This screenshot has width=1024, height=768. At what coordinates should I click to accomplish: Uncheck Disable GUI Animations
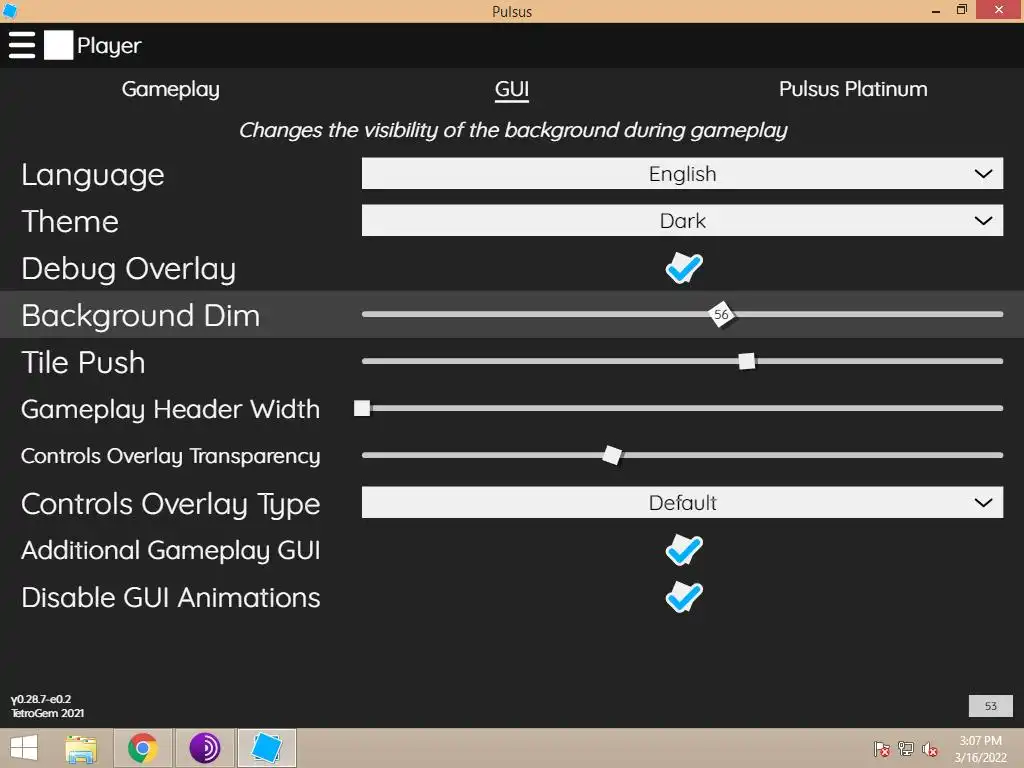[x=684, y=597]
